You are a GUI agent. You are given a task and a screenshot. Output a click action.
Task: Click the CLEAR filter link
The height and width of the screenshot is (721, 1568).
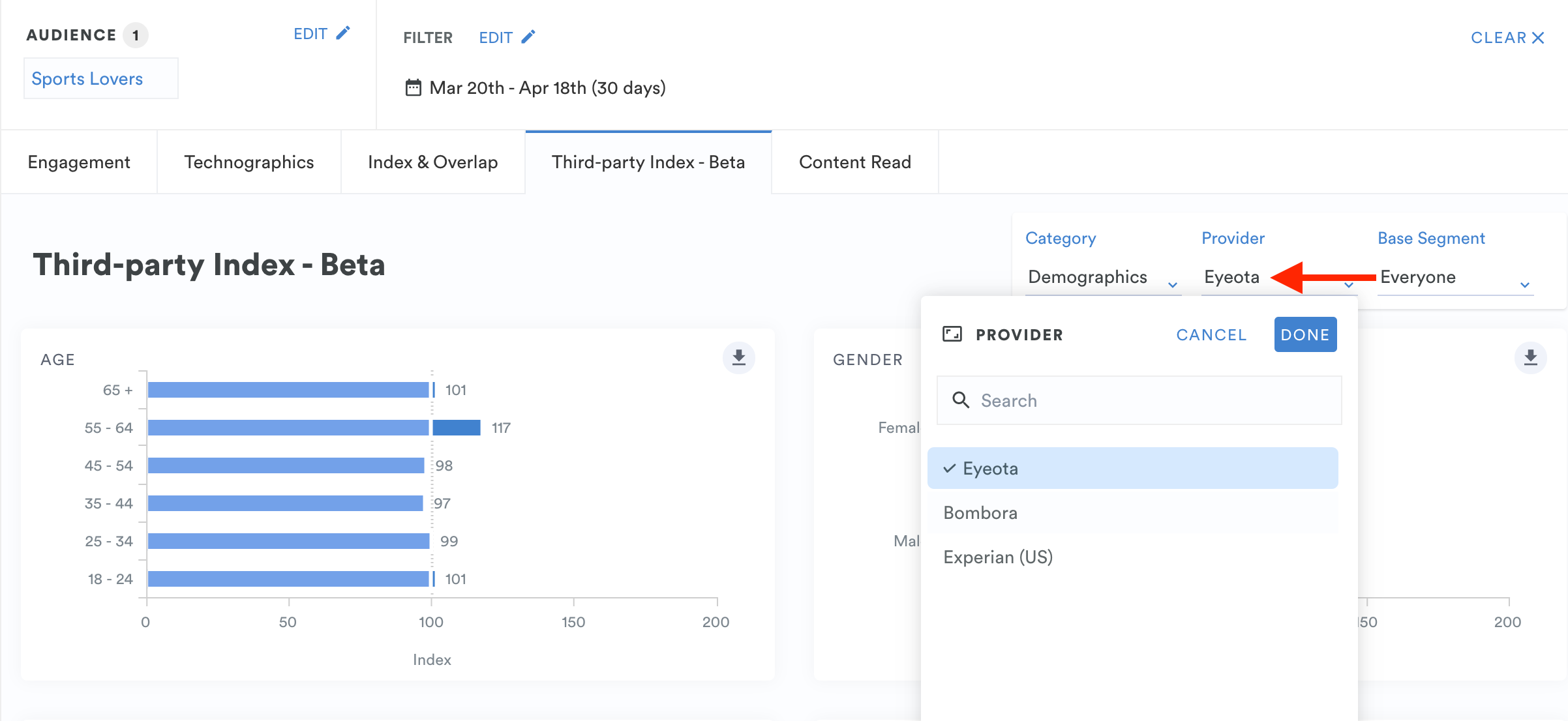point(1507,38)
